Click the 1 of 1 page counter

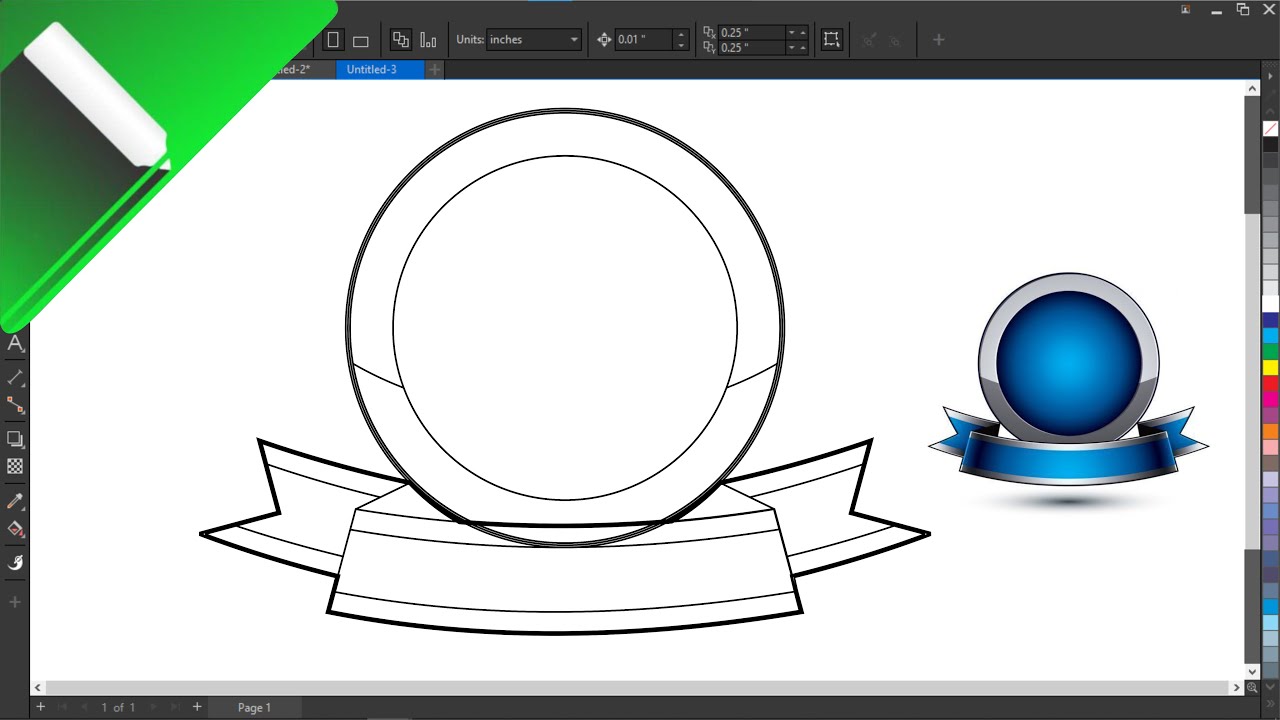tap(118, 707)
